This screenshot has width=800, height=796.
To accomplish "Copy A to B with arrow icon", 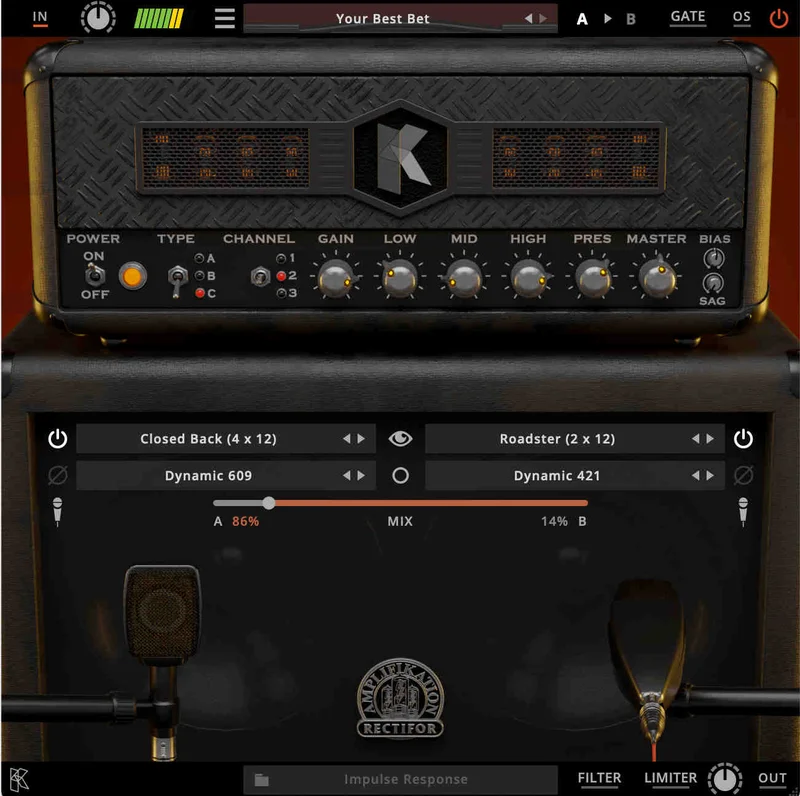I will 607,18.
